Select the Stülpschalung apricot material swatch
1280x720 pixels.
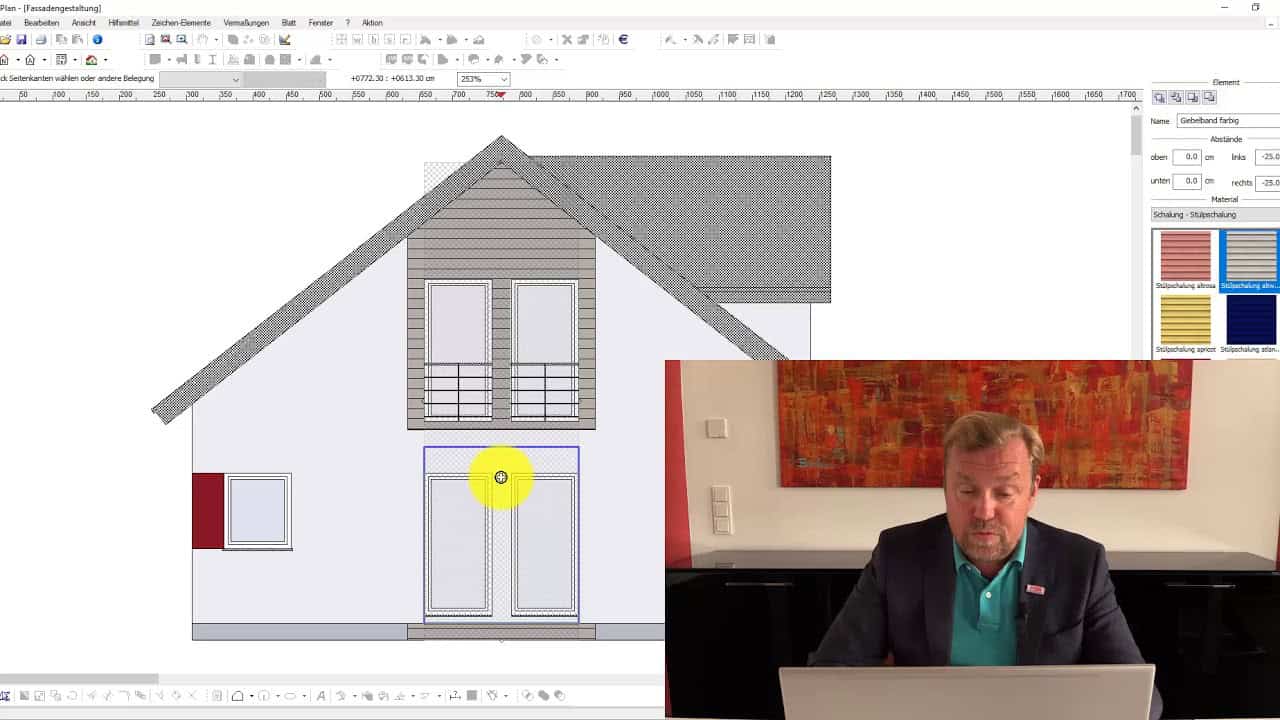click(1185, 321)
